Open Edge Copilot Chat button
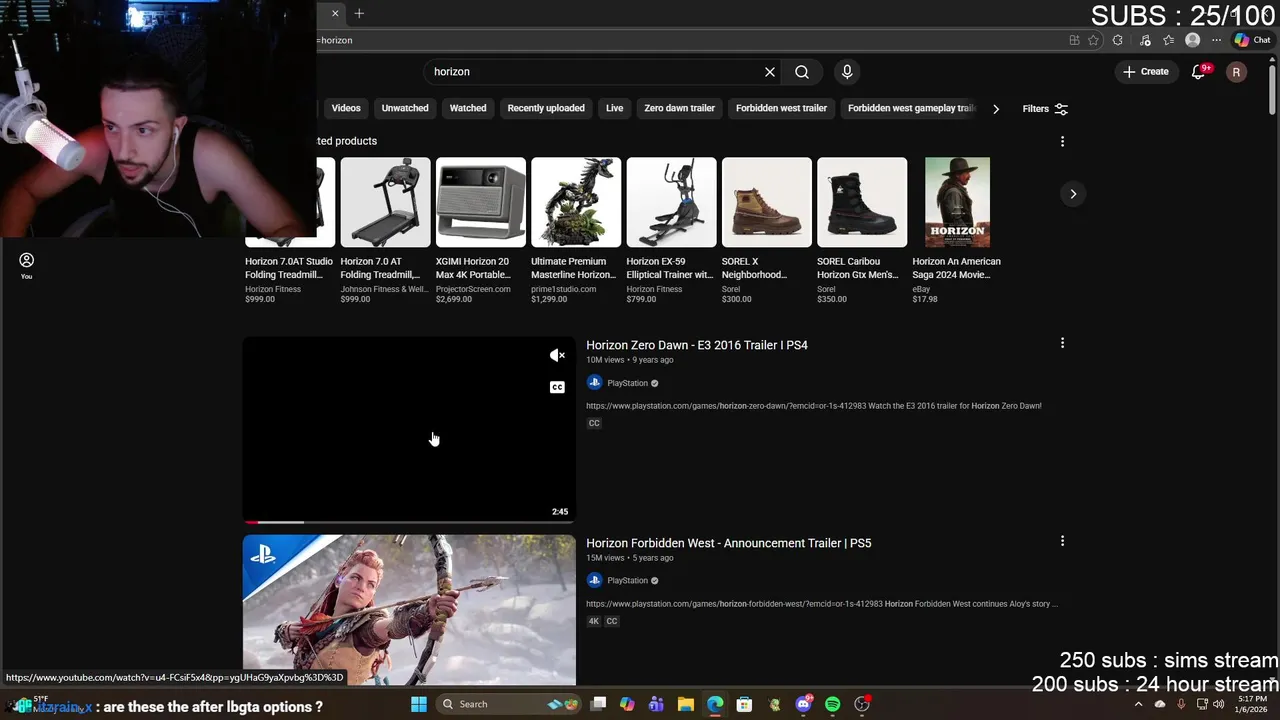The height and width of the screenshot is (720, 1280). [1252, 40]
